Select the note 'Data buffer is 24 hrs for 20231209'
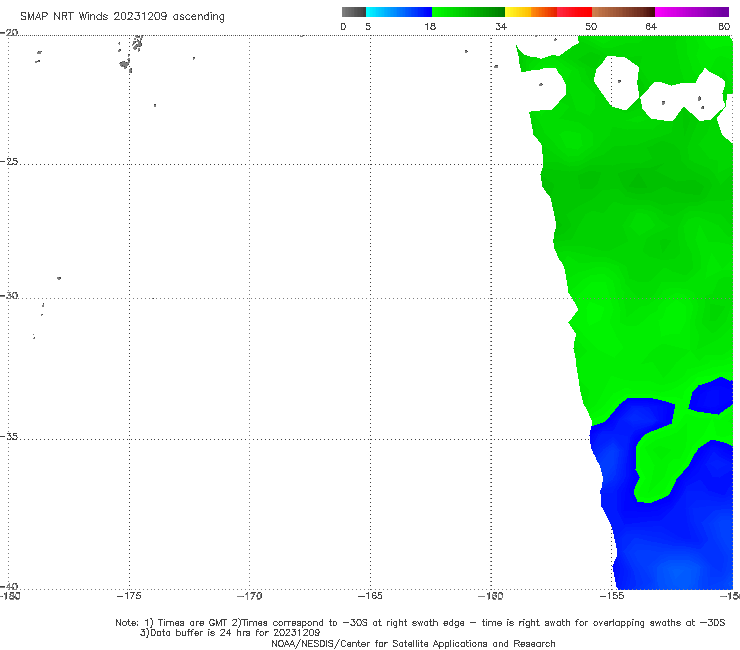This screenshot has height=650, width=740. tap(235, 633)
